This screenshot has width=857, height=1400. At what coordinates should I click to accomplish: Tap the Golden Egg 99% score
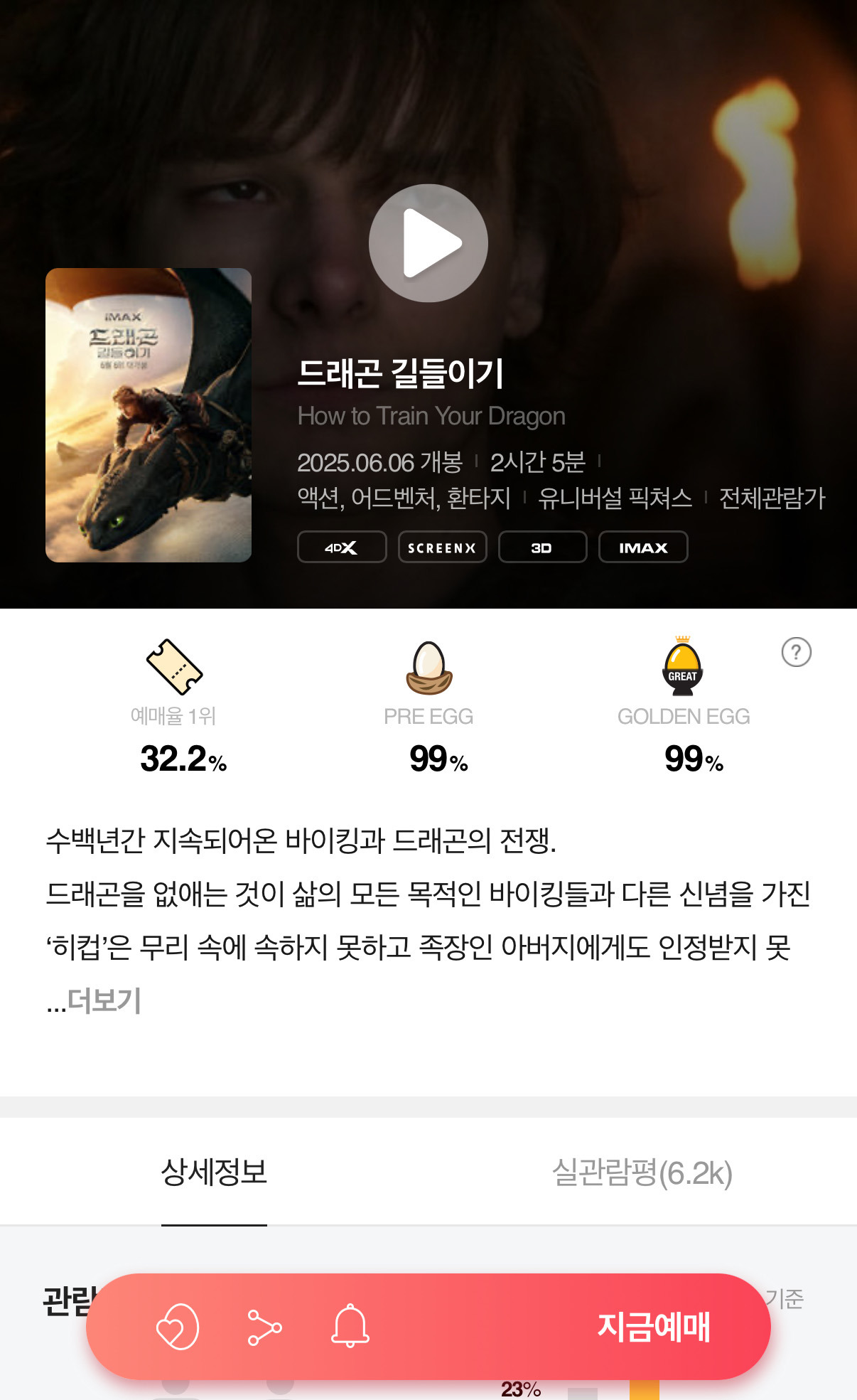pyautogui.click(x=694, y=759)
